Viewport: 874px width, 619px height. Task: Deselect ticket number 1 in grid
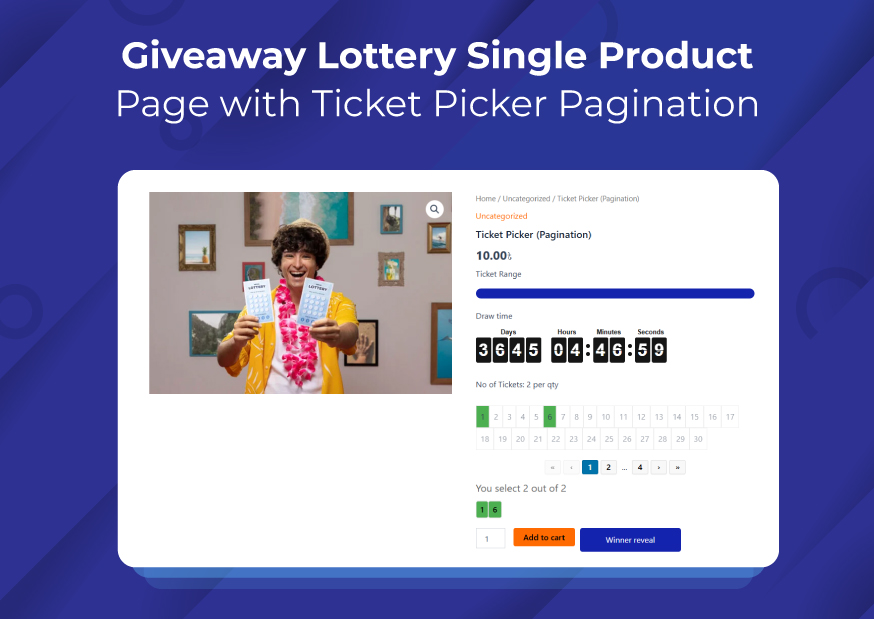point(483,417)
